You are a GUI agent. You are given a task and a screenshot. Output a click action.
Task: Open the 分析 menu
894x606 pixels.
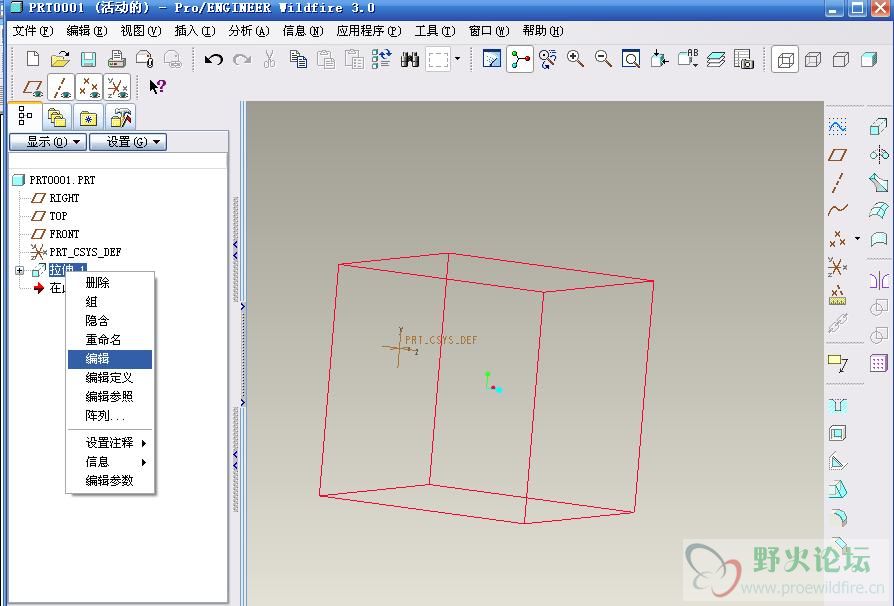click(x=249, y=31)
